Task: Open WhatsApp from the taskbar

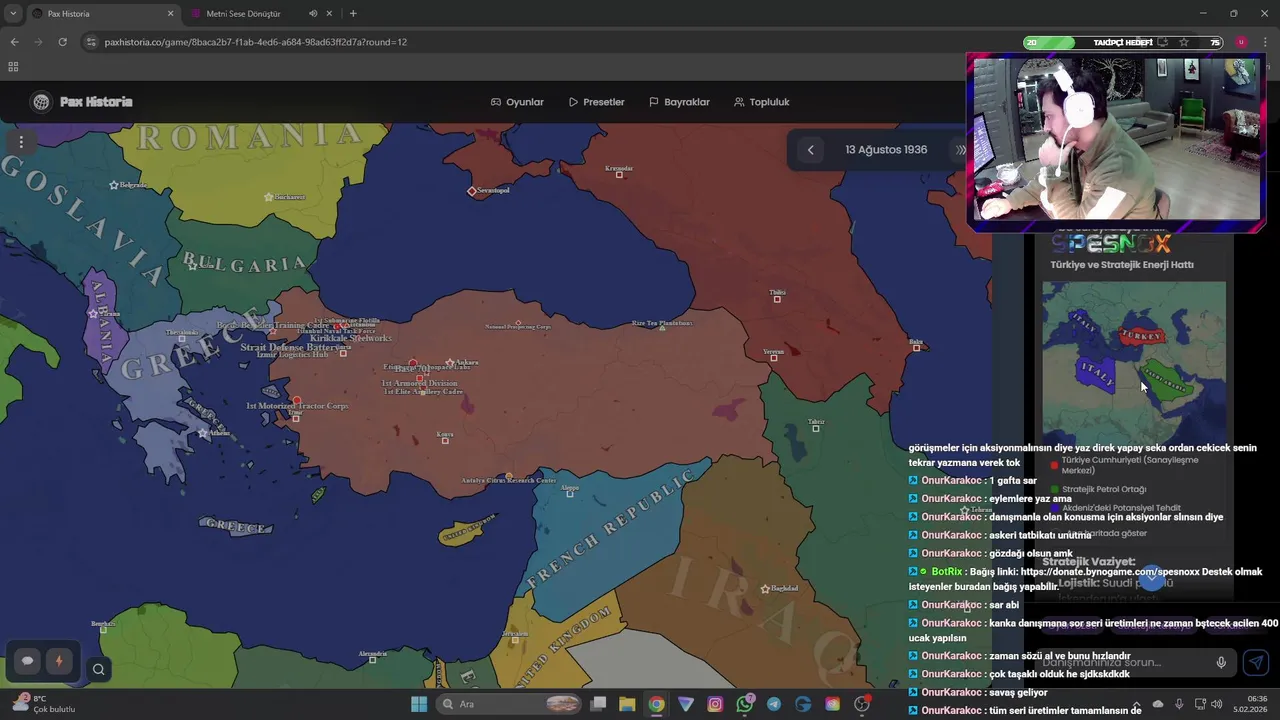Action: tap(744, 704)
